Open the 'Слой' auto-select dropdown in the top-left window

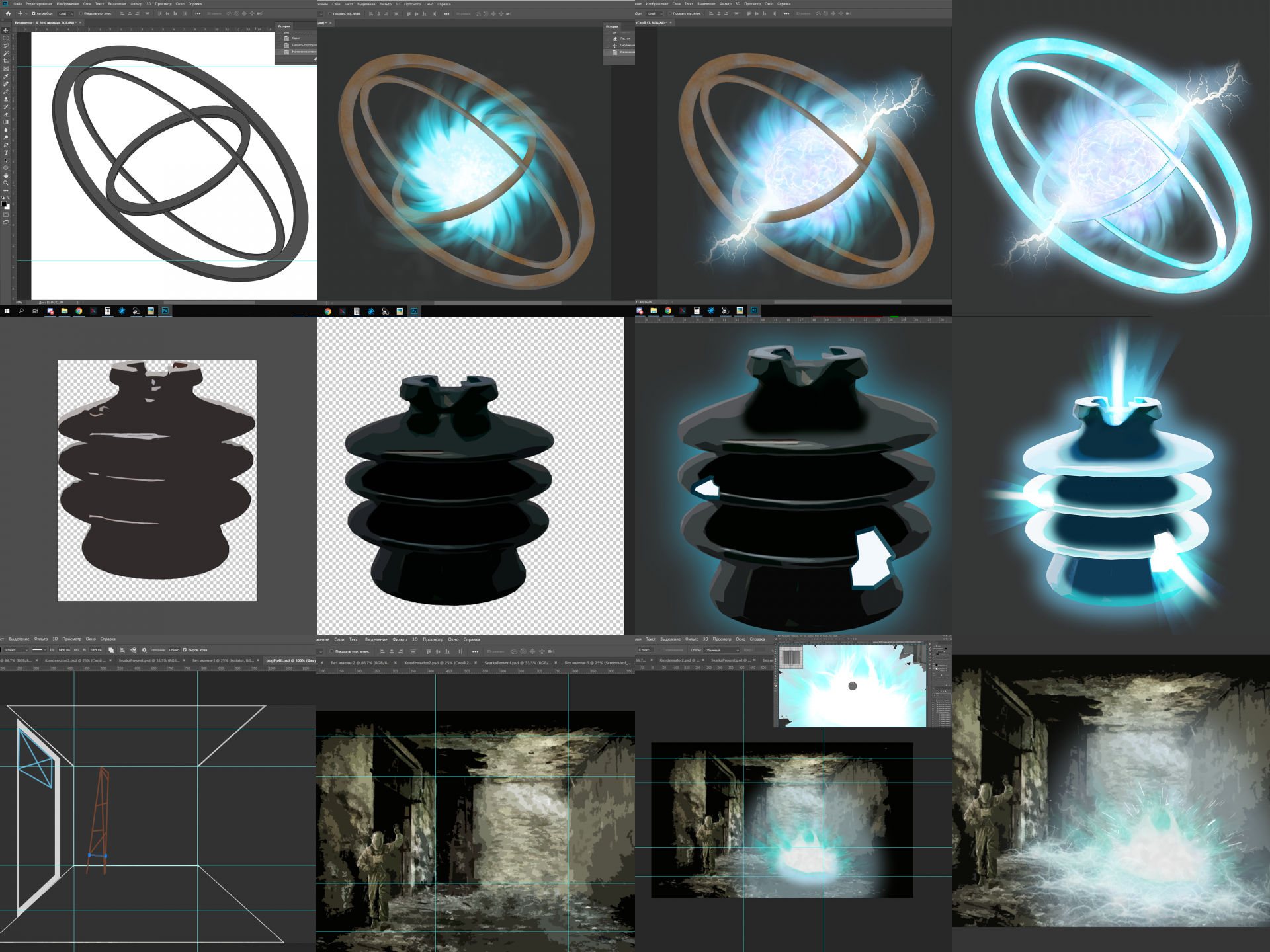(x=65, y=13)
